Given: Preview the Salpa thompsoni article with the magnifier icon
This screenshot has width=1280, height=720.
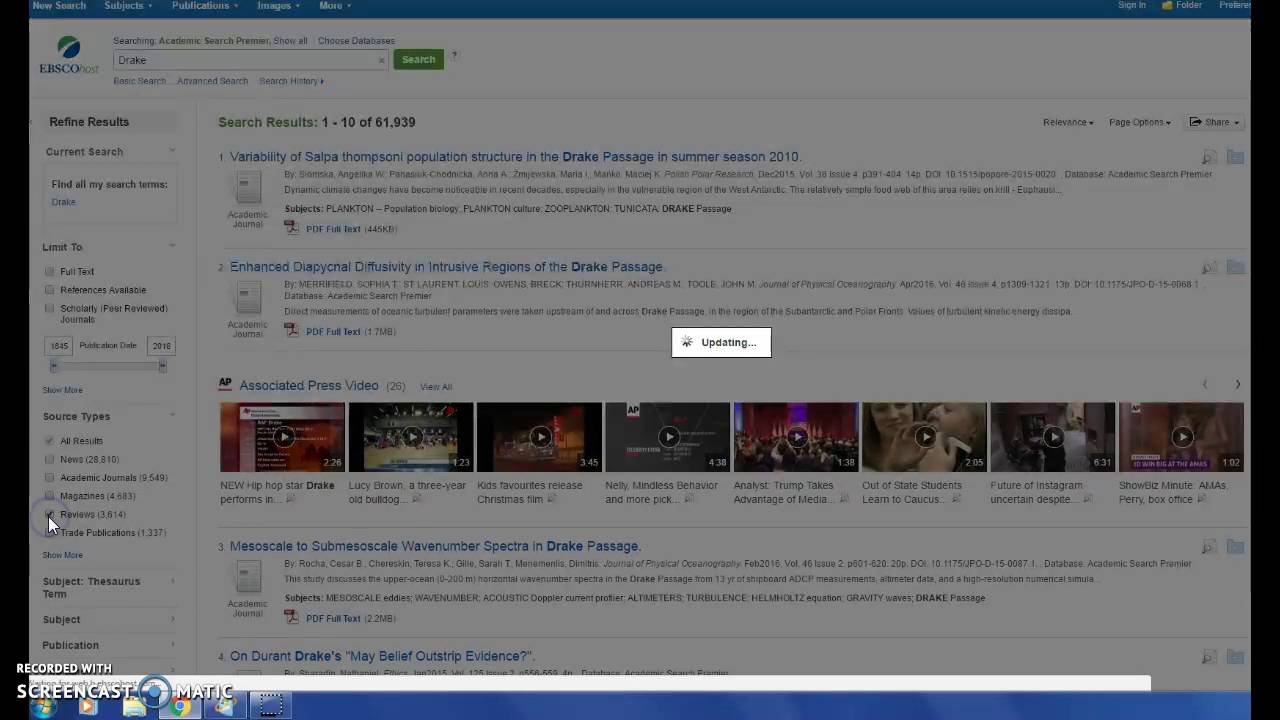Looking at the screenshot, I should [1210, 158].
